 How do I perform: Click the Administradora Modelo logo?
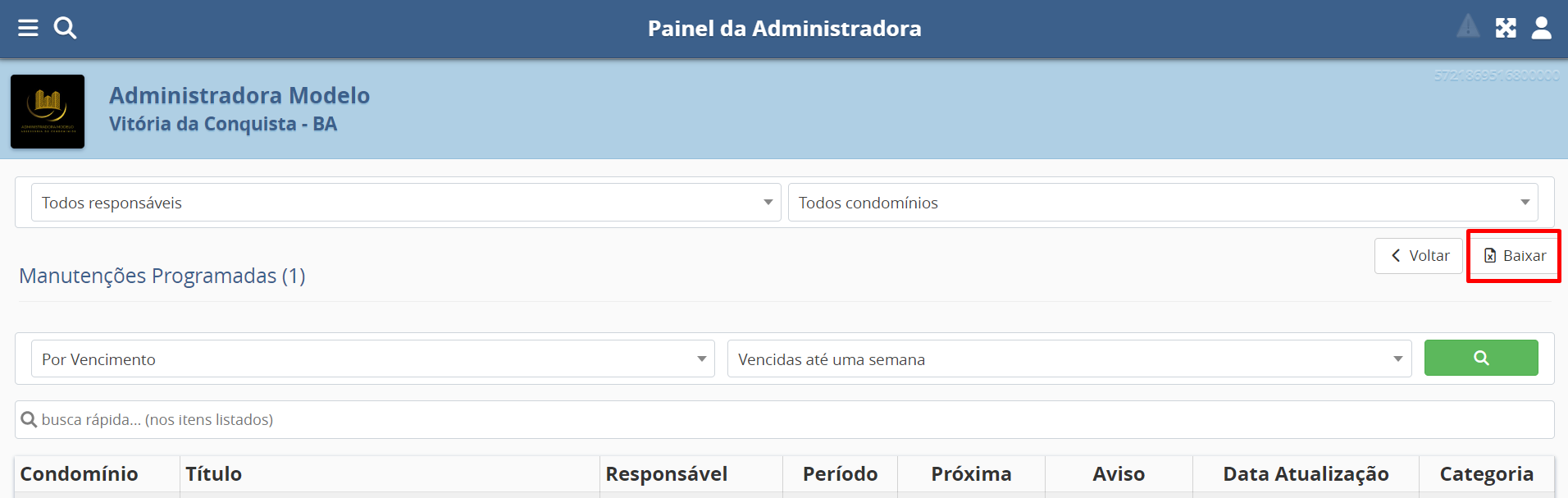(x=48, y=112)
